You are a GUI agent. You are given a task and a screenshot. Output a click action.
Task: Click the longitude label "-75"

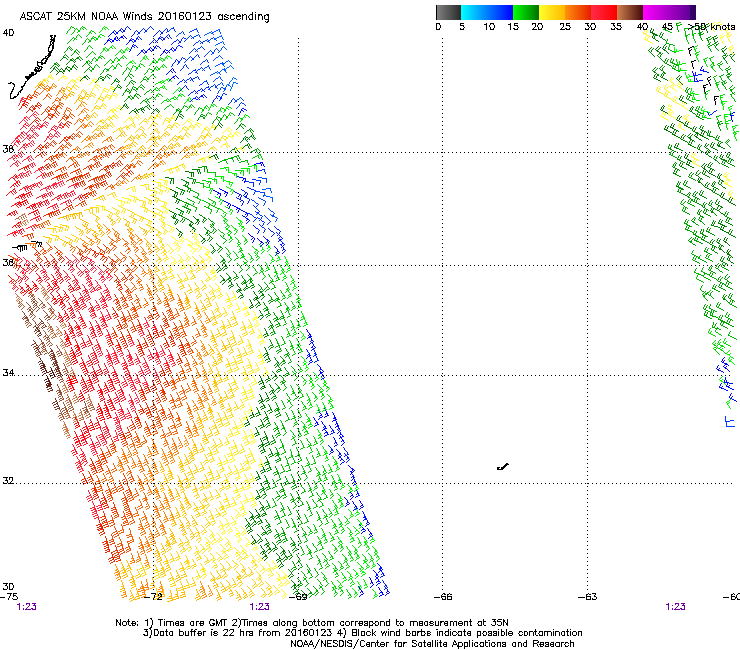click(x=9, y=597)
